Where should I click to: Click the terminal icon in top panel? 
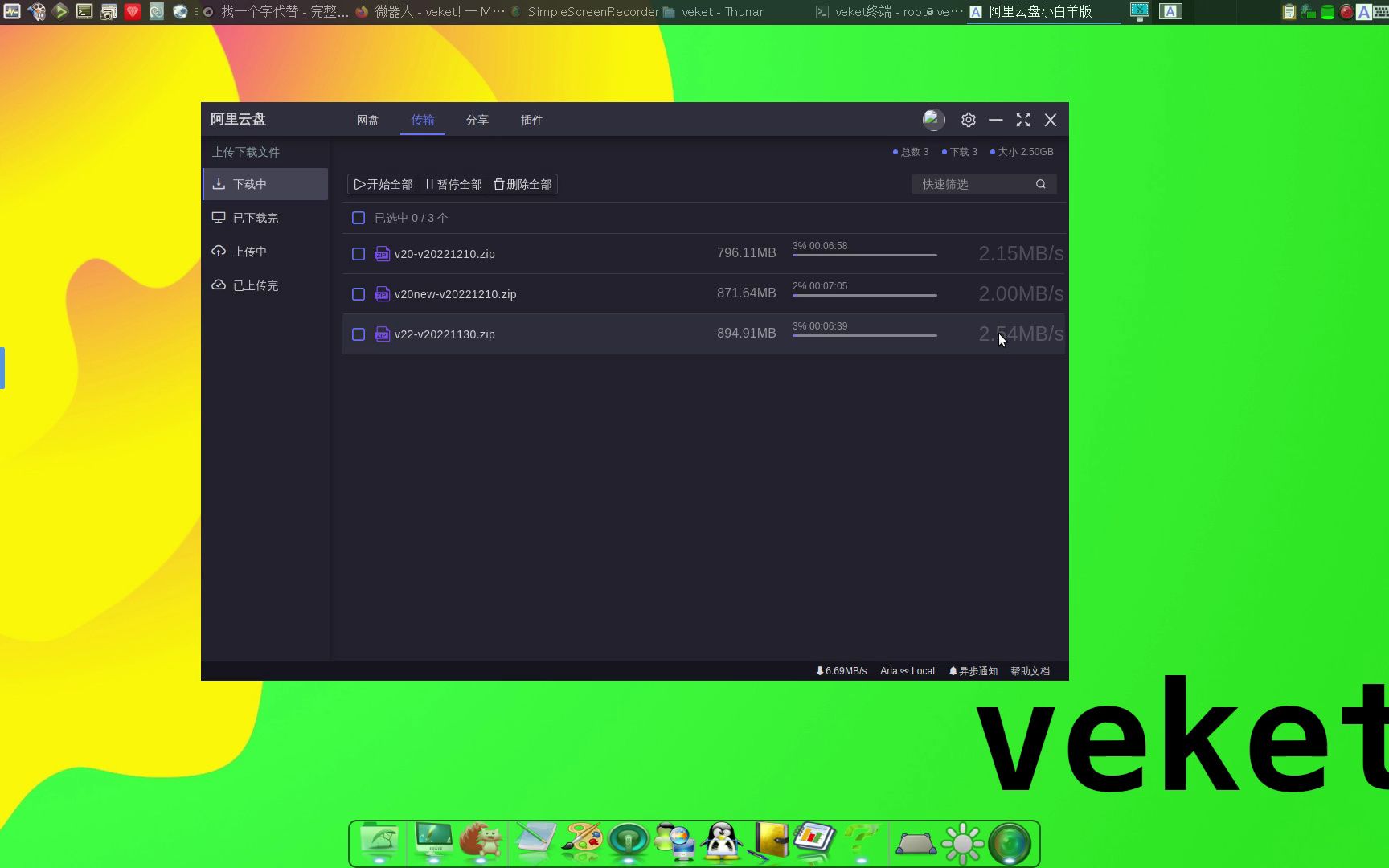coord(84,11)
